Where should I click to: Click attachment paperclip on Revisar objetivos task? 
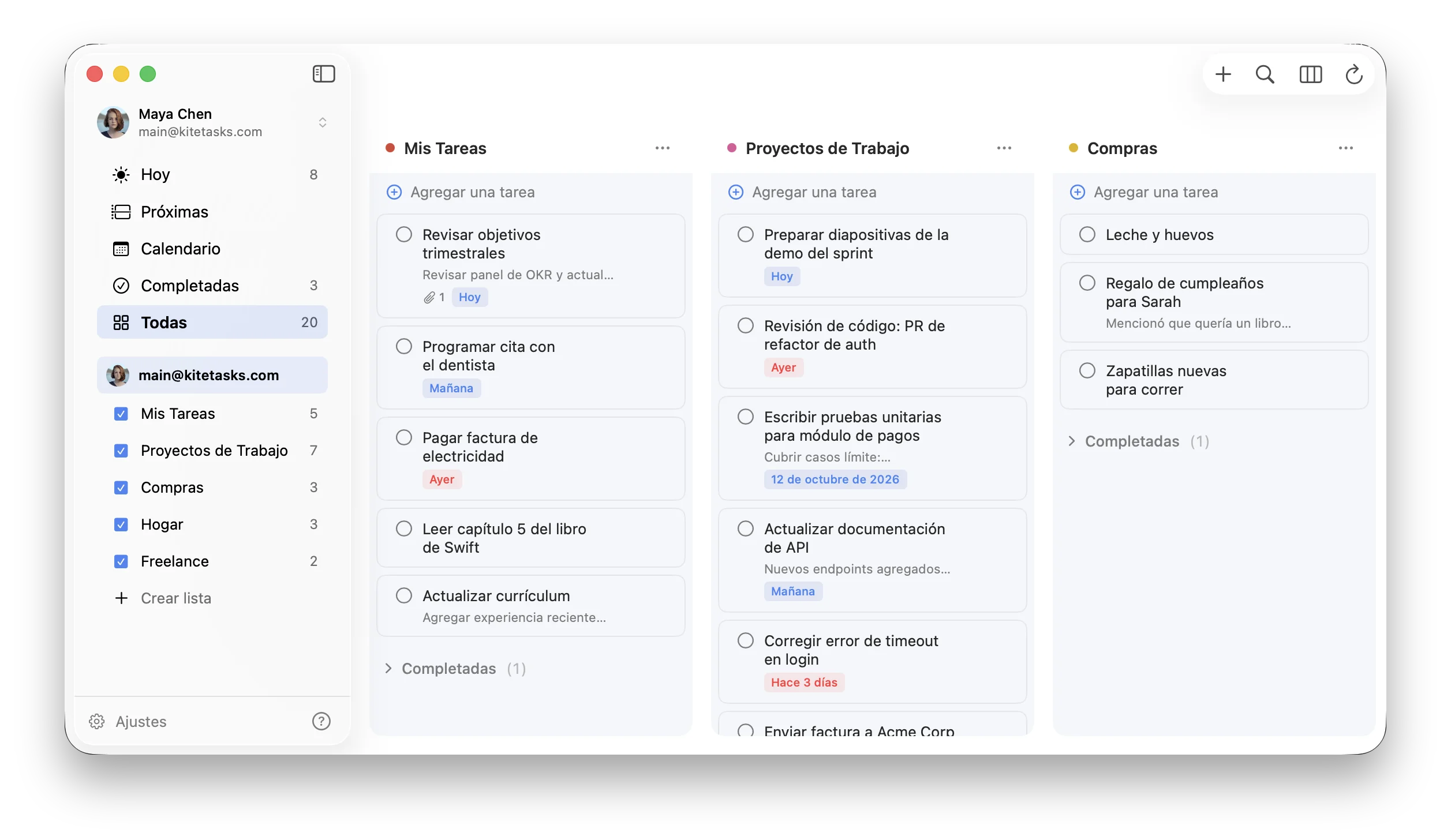(x=429, y=297)
